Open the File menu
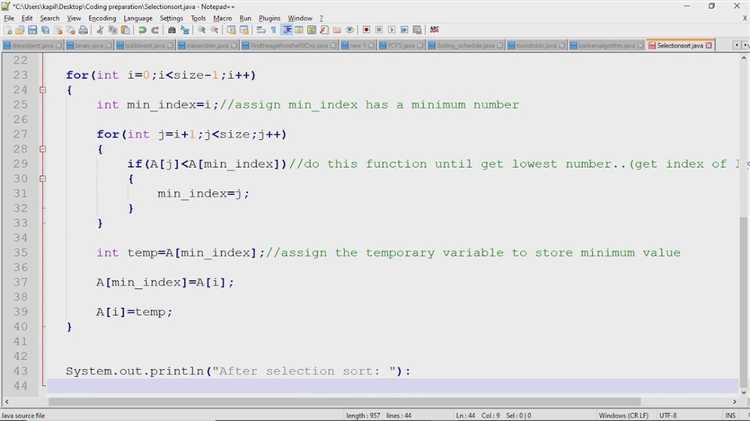 click(x=9, y=18)
